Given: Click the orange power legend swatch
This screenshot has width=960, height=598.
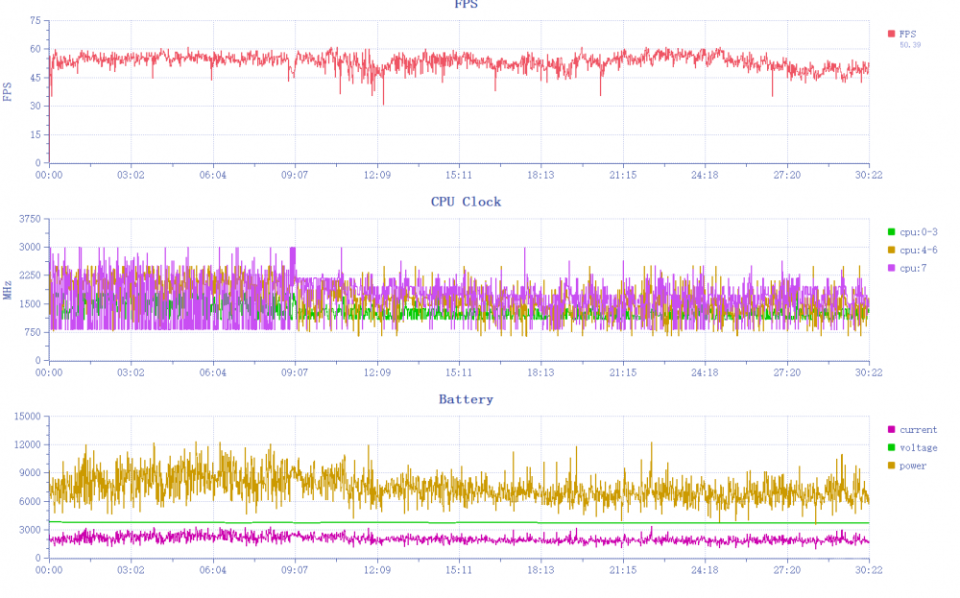Looking at the screenshot, I should (891, 466).
